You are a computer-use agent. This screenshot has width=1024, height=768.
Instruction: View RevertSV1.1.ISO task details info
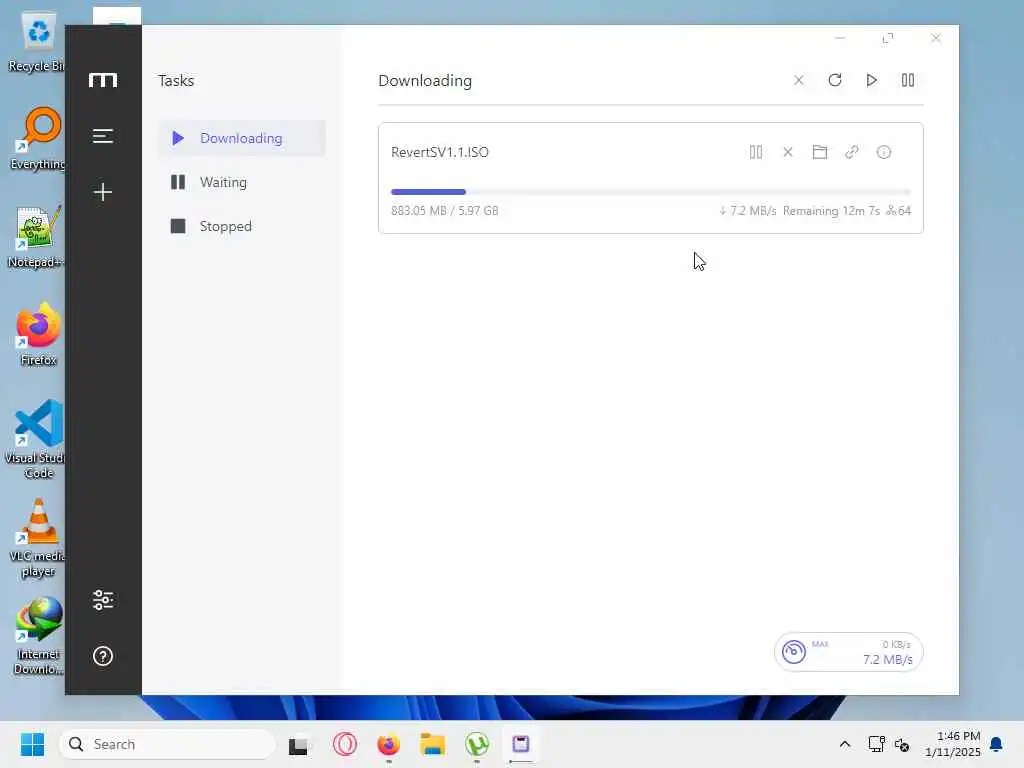tap(884, 152)
